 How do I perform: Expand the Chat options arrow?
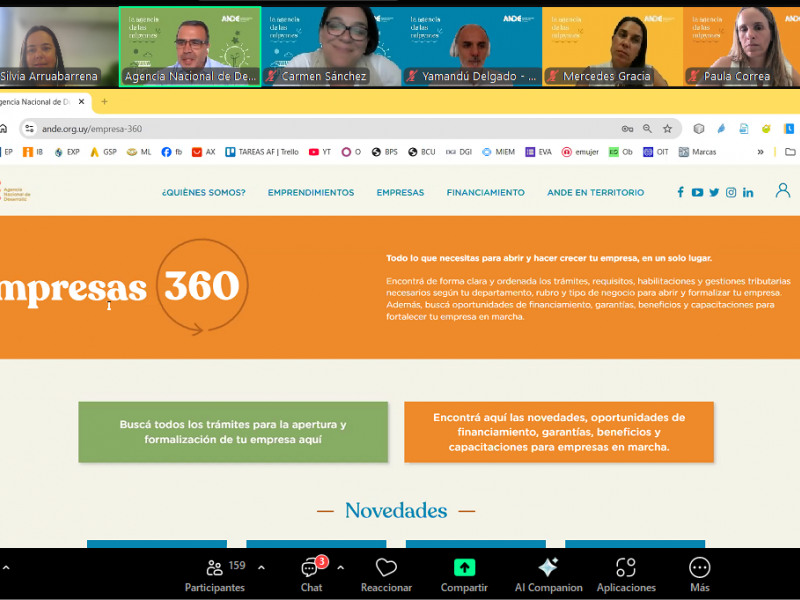340,567
